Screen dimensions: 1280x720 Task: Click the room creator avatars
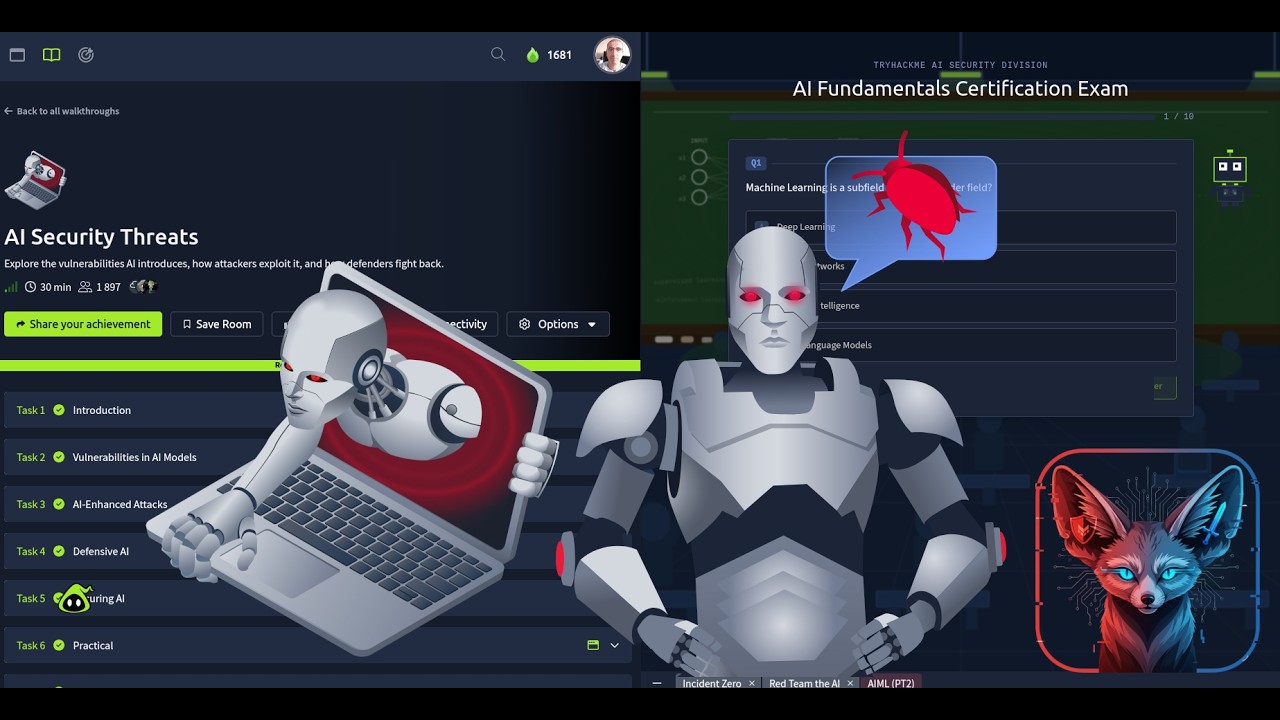[144, 287]
